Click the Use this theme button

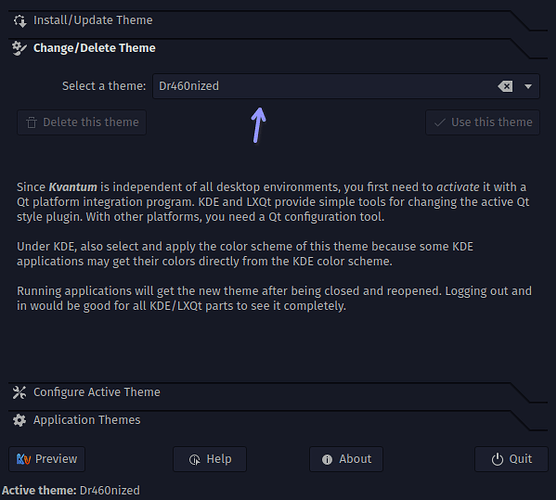coord(482,122)
